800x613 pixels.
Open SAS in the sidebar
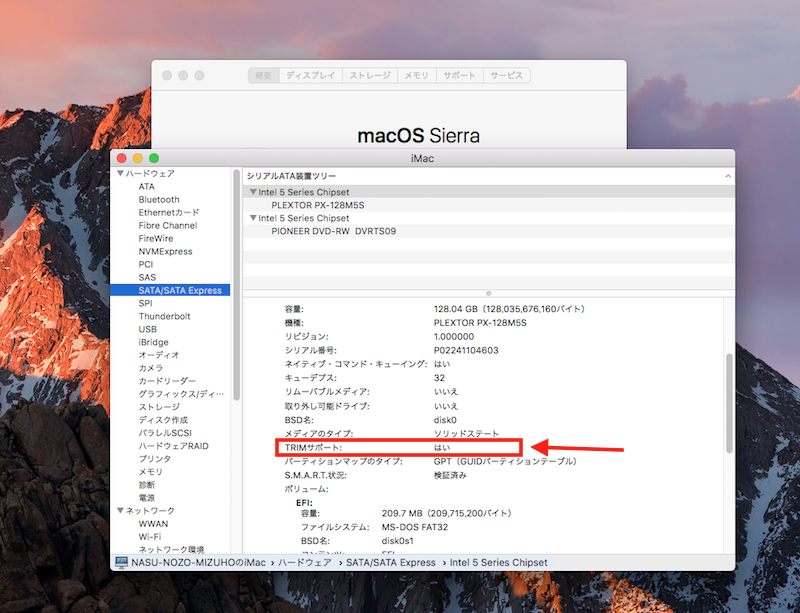pyautogui.click(x=147, y=277)
